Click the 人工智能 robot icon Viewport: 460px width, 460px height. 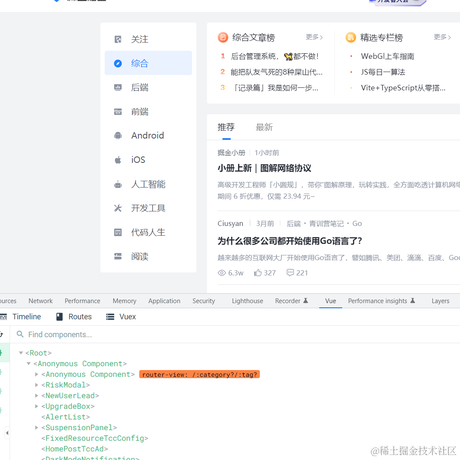pos(118,184)
